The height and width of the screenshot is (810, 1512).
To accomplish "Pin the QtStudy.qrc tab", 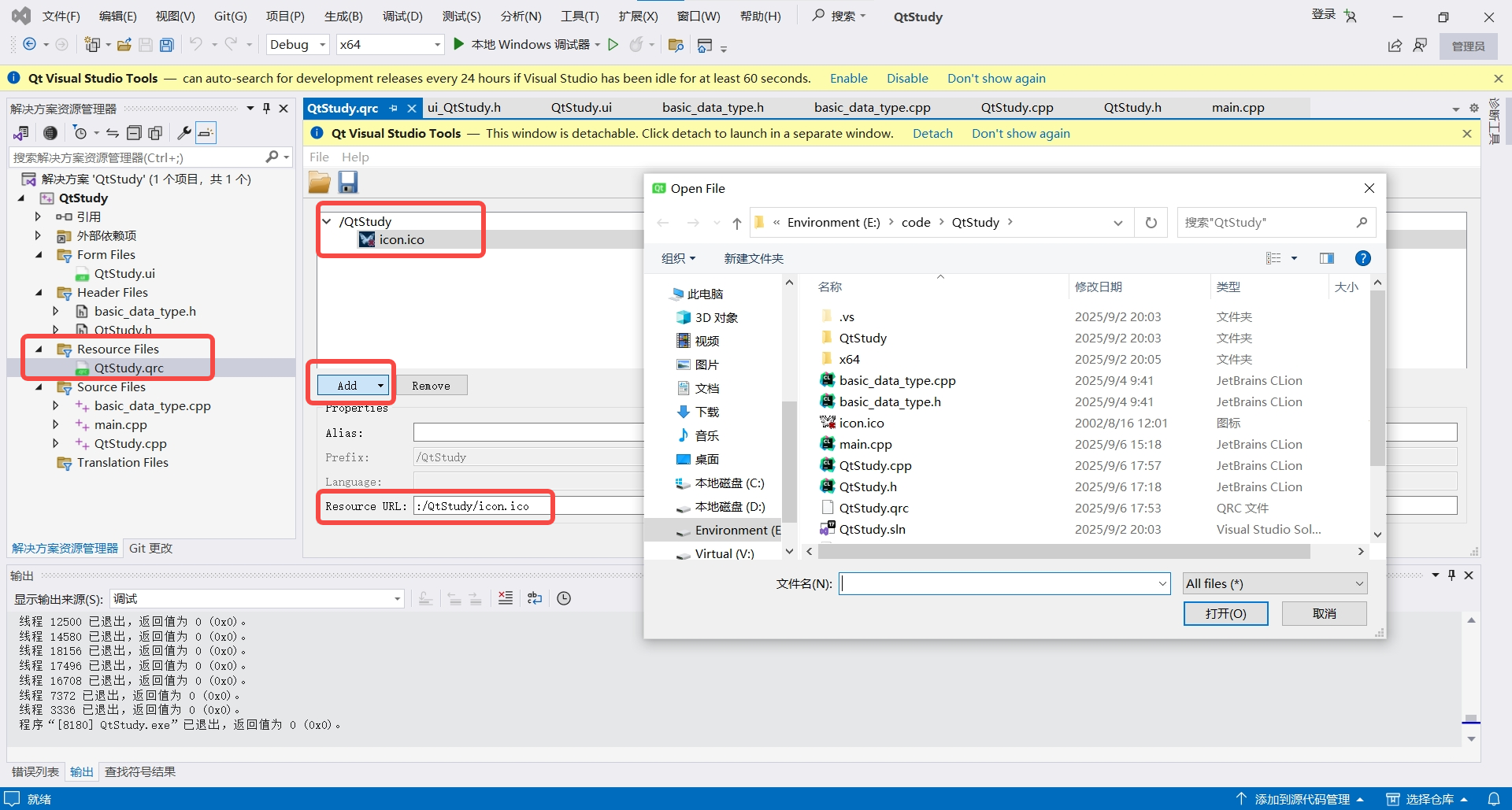I will [393, 108].
